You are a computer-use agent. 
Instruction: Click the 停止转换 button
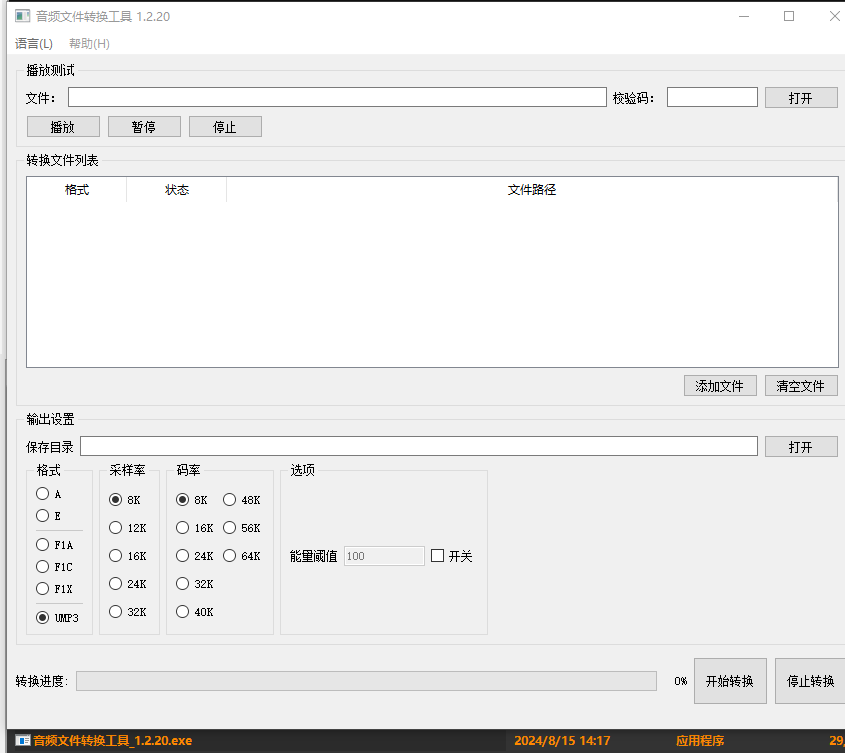click(811, 681)
